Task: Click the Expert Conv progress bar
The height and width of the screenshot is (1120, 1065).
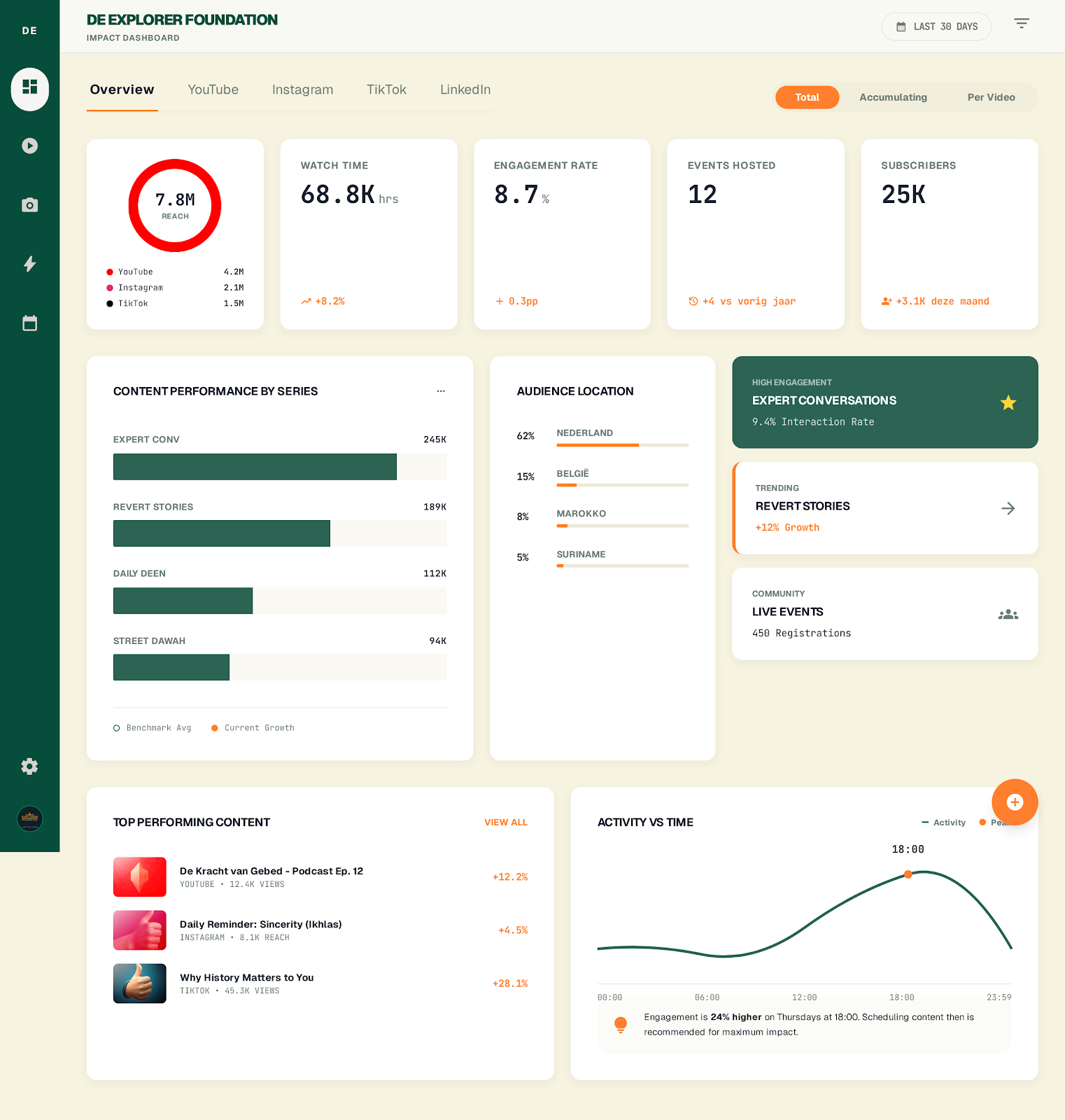Action: pyautogui.click(x=280, y=467)
